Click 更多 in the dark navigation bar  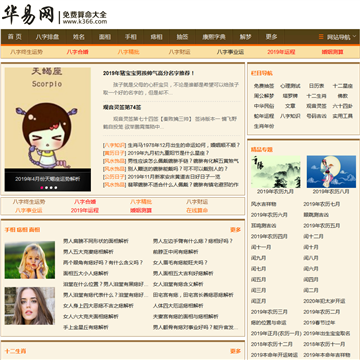[x=271, y=37]
